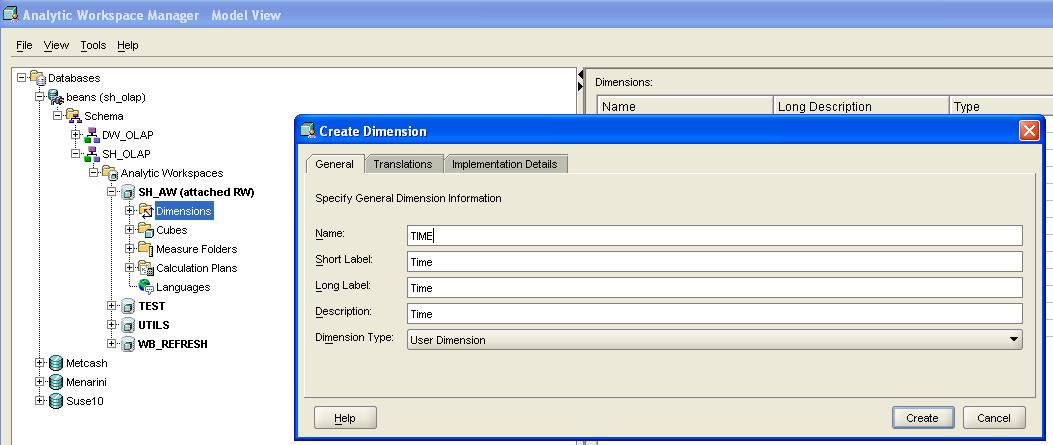Click the UTILS workspace icon
Image resolution: width=1053 pixels, height=445 pixels.
click(x=128, y=325)
